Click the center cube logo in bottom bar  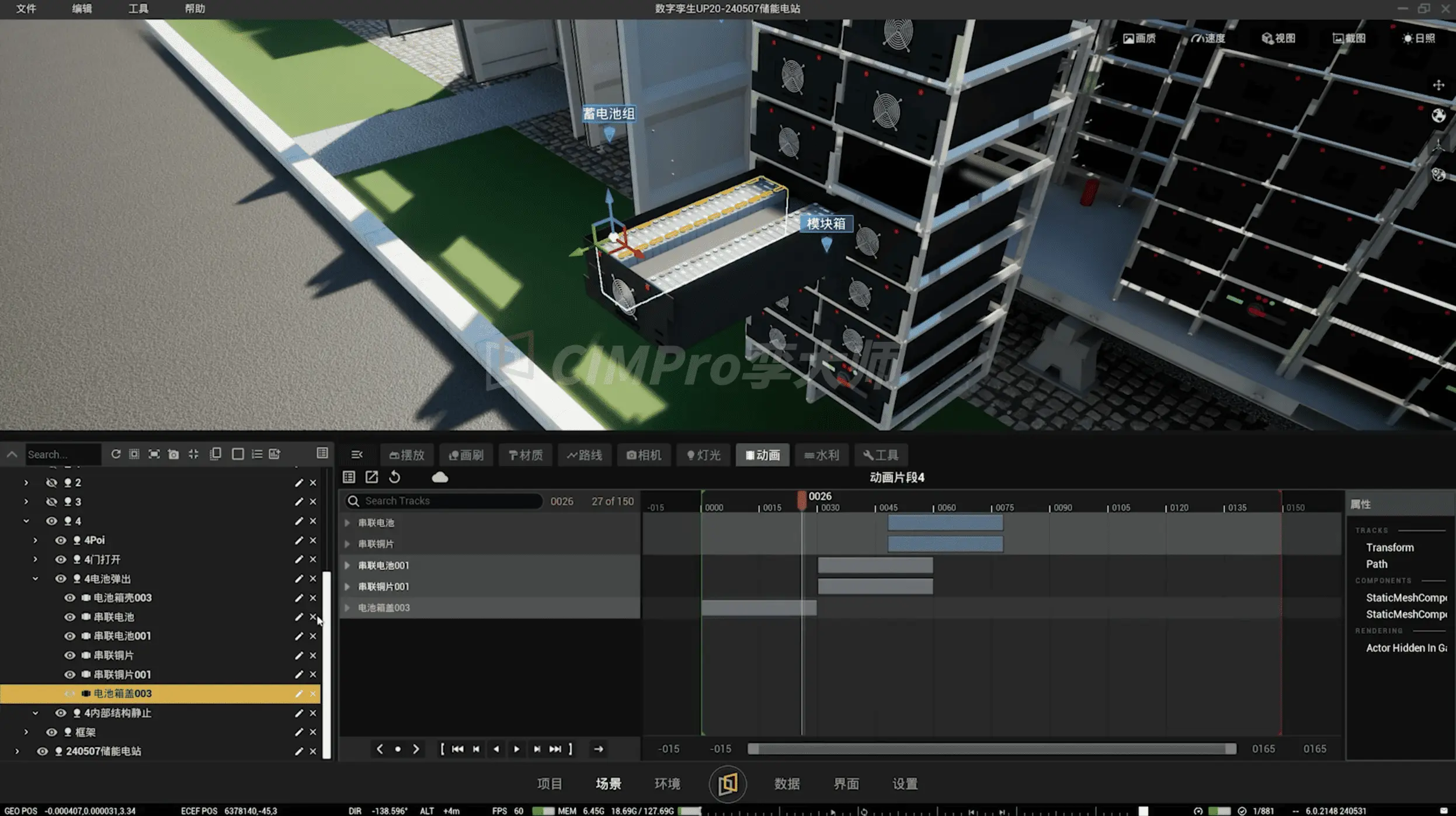click(727, 783)
